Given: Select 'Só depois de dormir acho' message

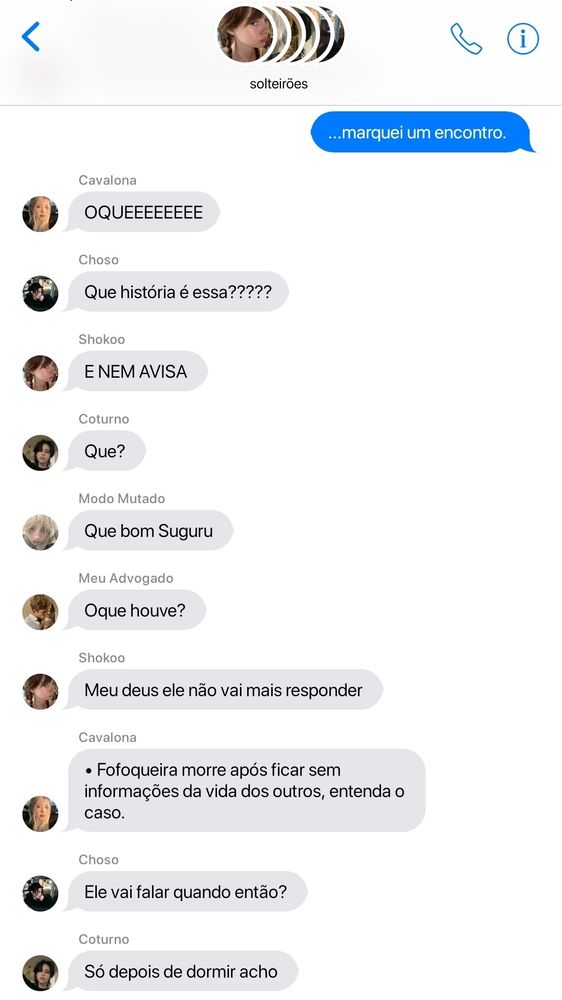Looking at the screenshot, I should [182, 971].
